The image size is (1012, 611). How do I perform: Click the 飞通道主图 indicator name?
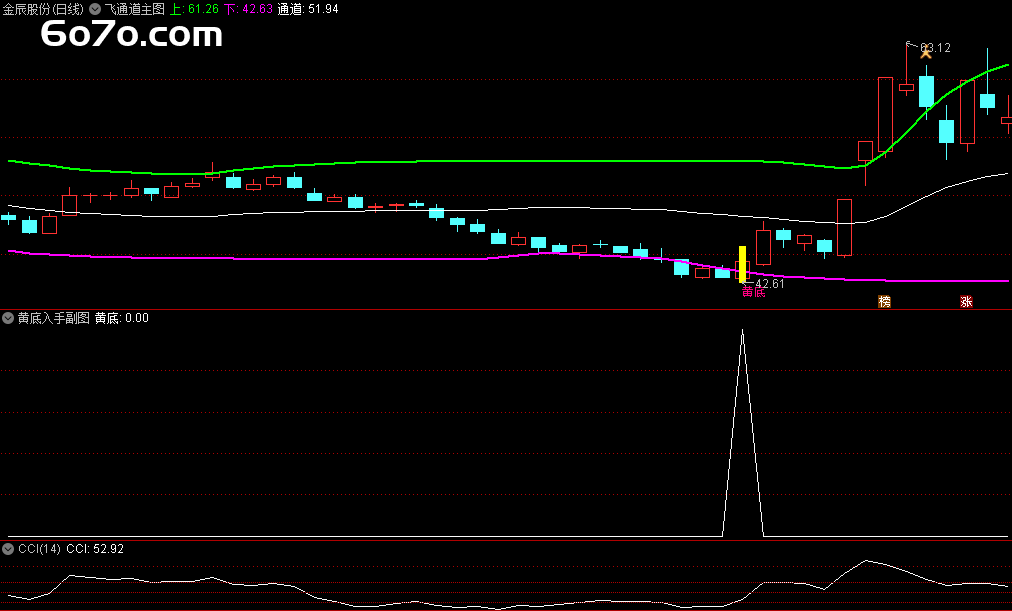(x=135, y=9)
